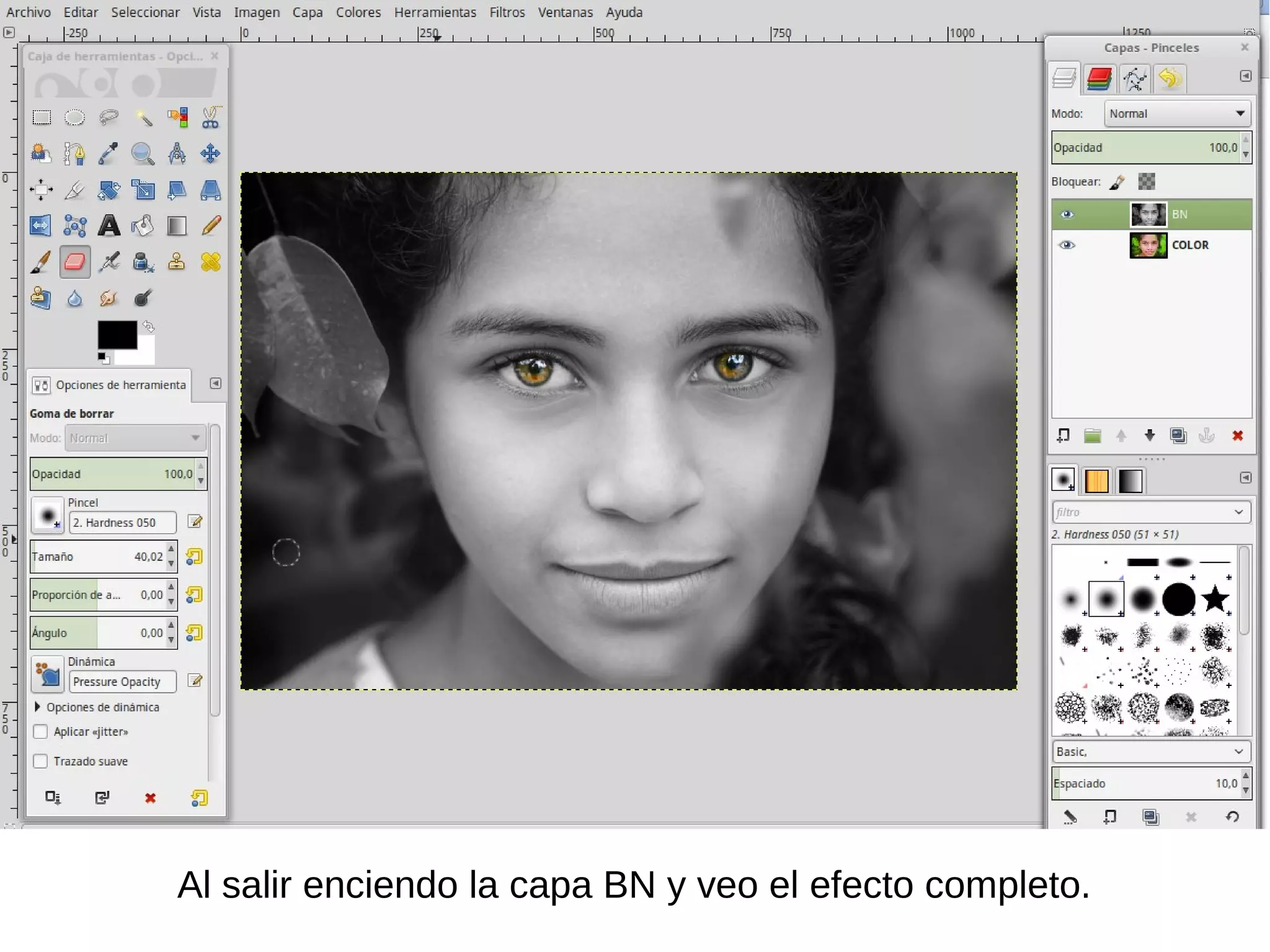The height and width of the screenshot is (952, 1270).
Task: Select the Blur/Sharpen droplet tool
Action: pos(75,298)
